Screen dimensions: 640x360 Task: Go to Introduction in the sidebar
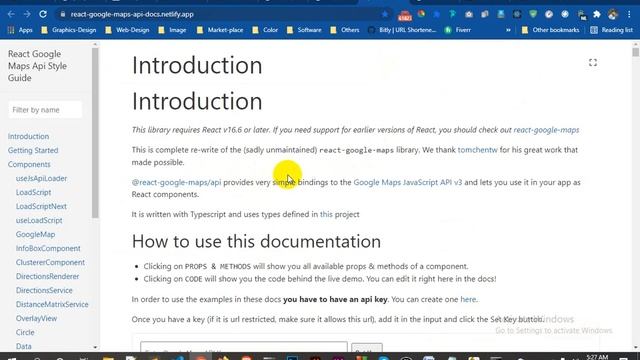pyautogui.click(x=28, y=136)
